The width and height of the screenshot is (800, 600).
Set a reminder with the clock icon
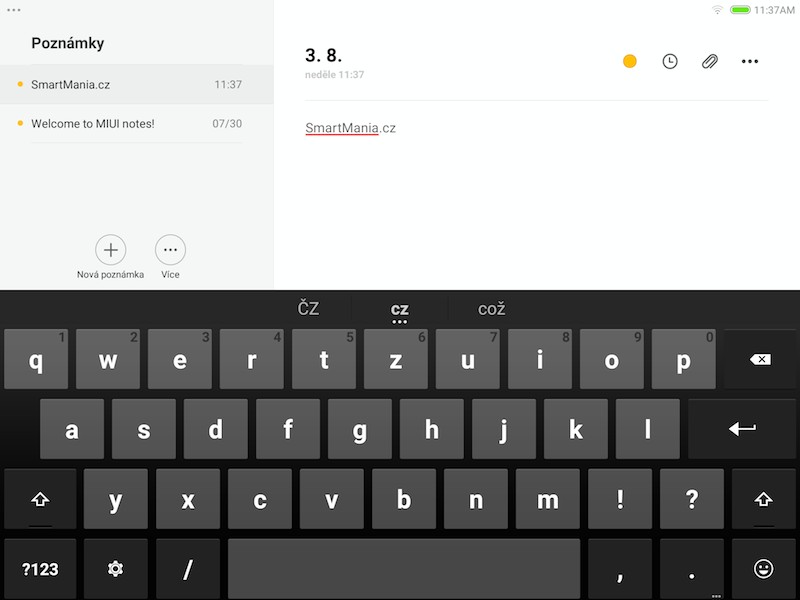click(669, 61)
